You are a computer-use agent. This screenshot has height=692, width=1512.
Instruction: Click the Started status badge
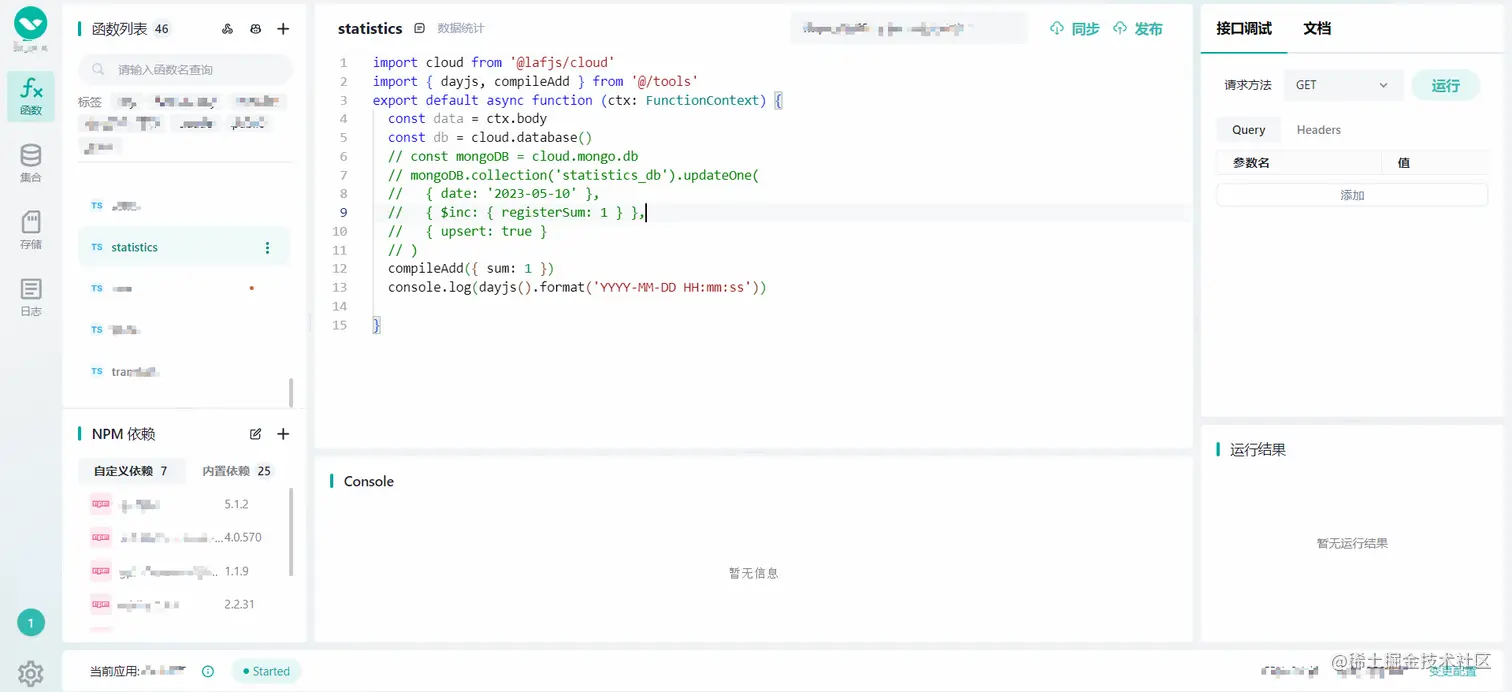(266, 672)
